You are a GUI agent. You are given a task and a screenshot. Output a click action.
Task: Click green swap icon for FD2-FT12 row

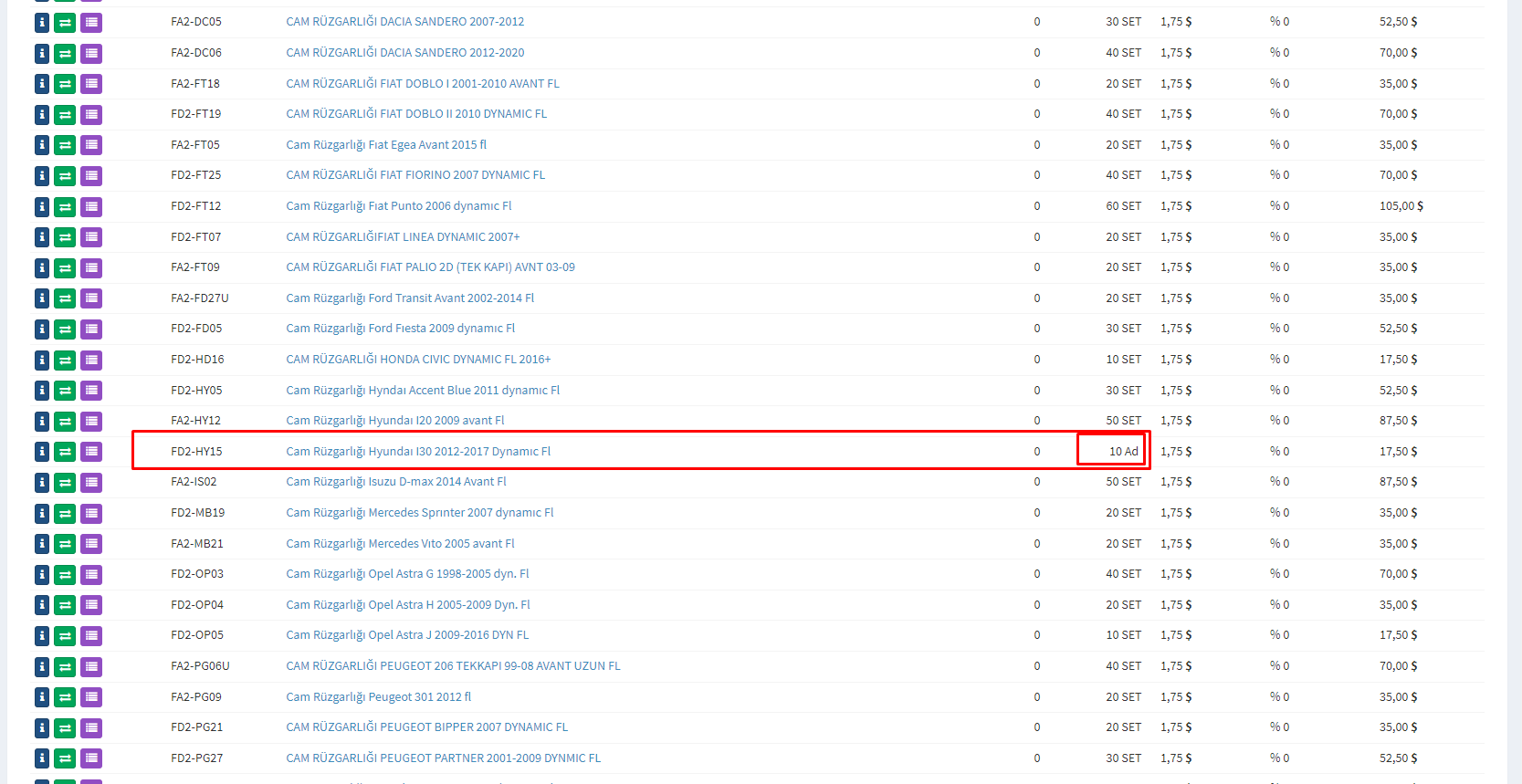tap(65, 207)
